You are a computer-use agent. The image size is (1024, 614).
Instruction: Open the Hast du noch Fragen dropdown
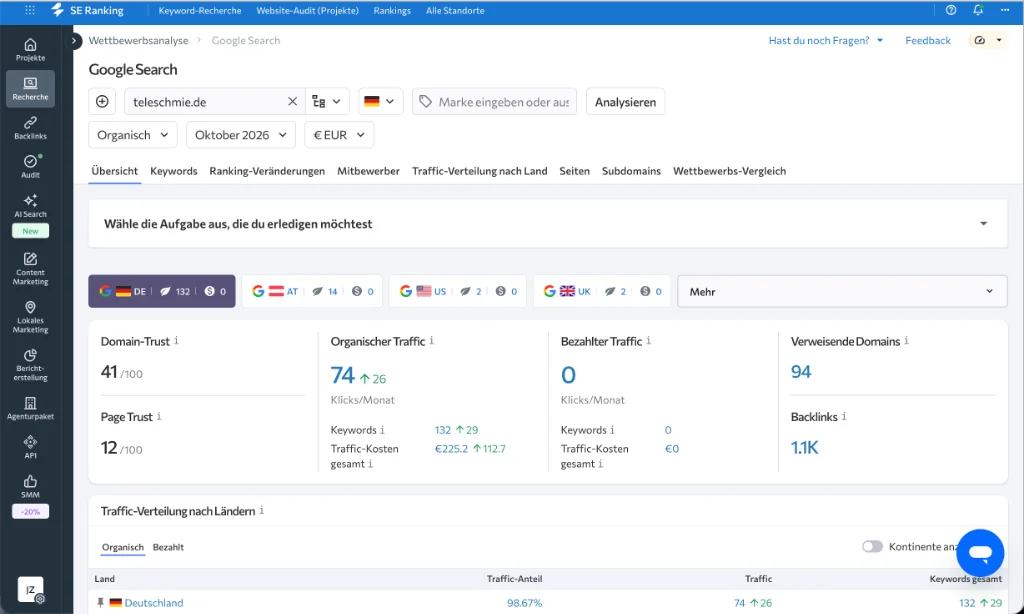click(x=826, y=40)
